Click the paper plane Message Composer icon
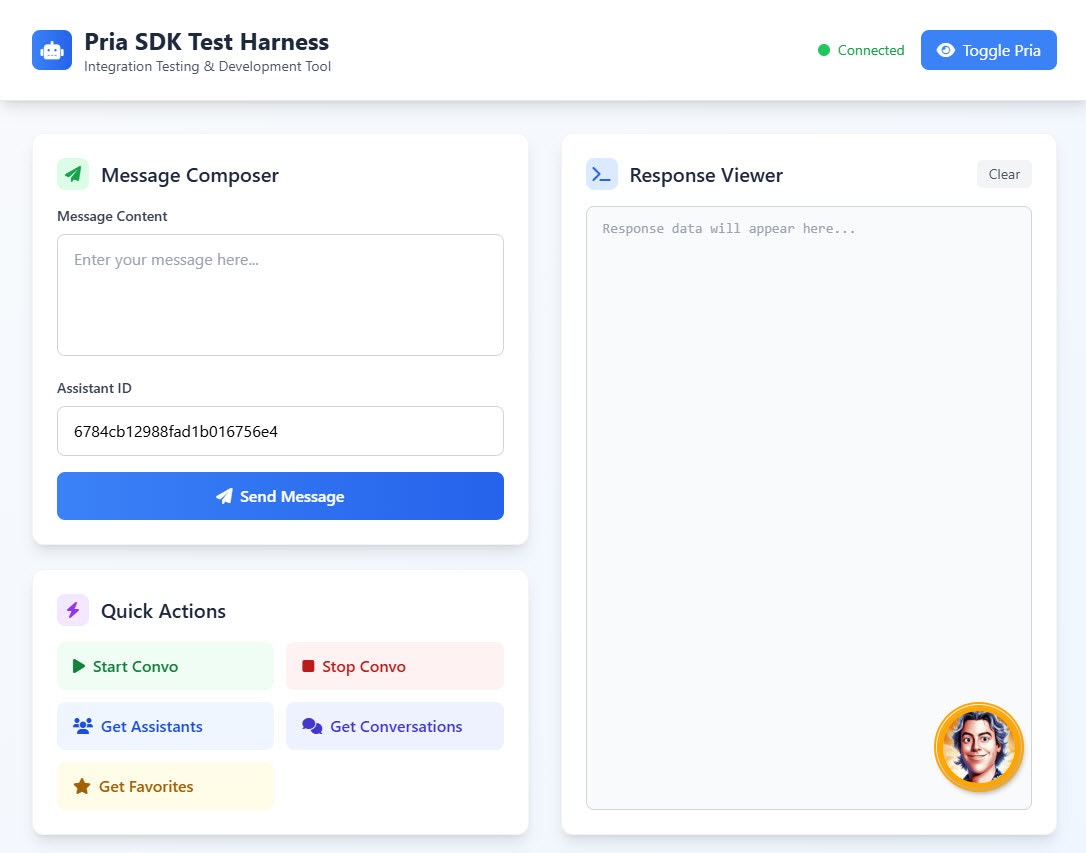The image size is (1086, 853). (73, 174)
